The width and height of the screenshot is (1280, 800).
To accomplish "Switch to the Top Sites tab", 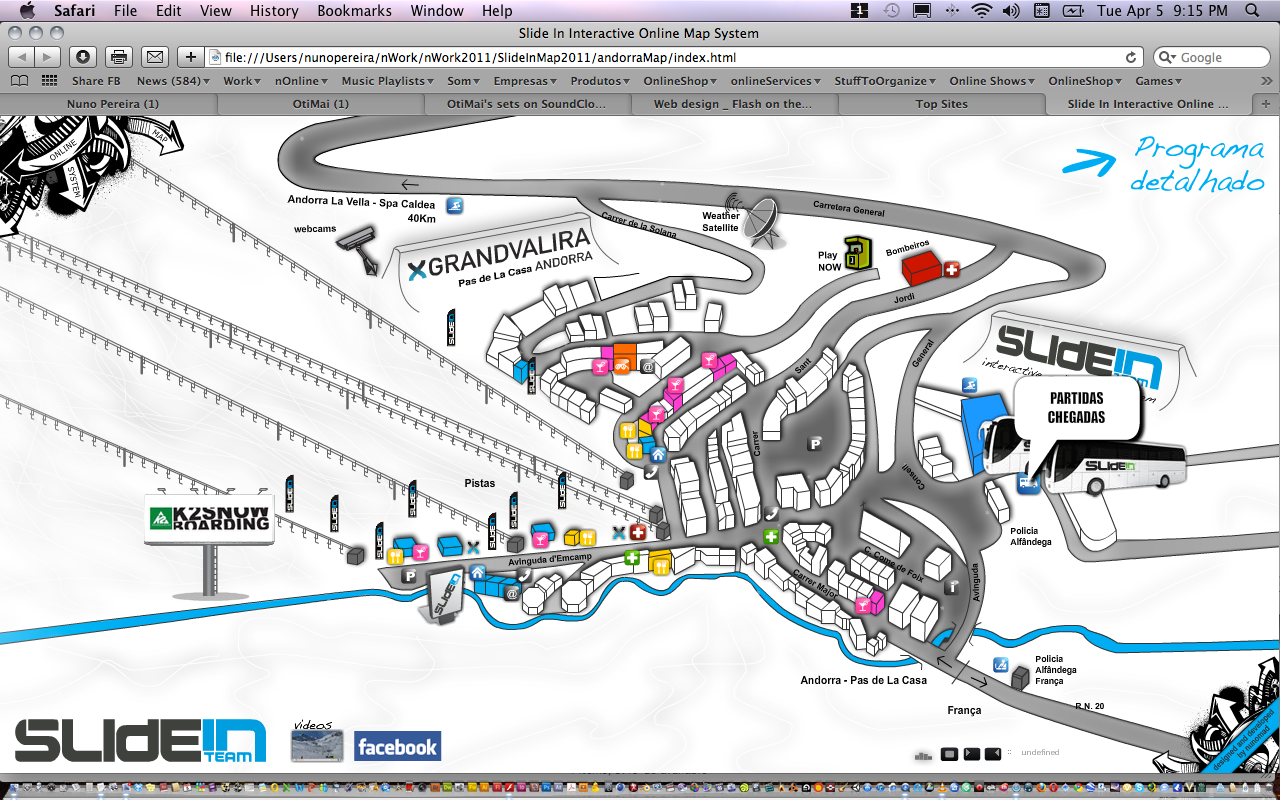I will [x=941, y=103].
